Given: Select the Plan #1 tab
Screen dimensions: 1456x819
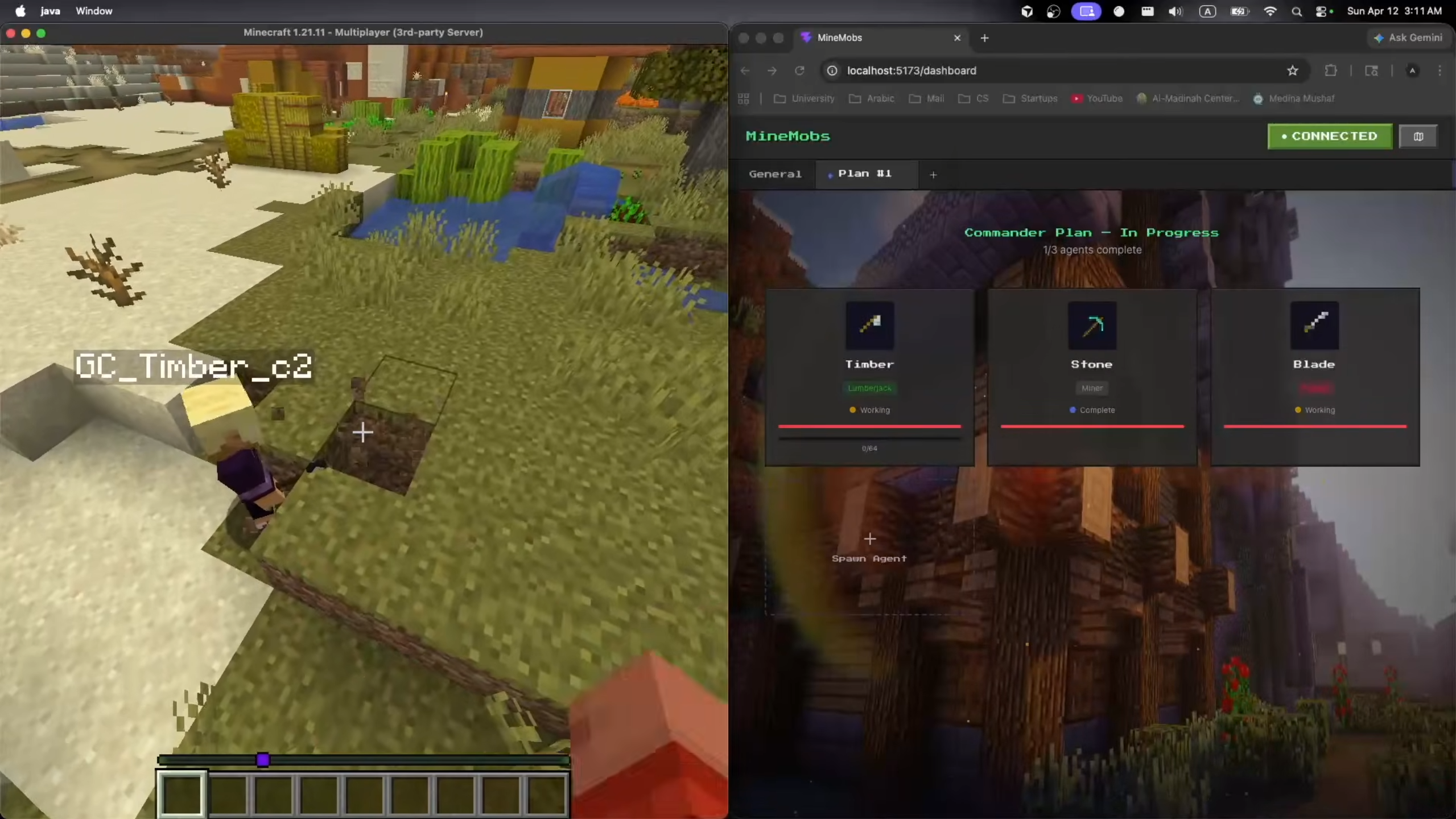Looking at the screenshot, I should [864, 174].
